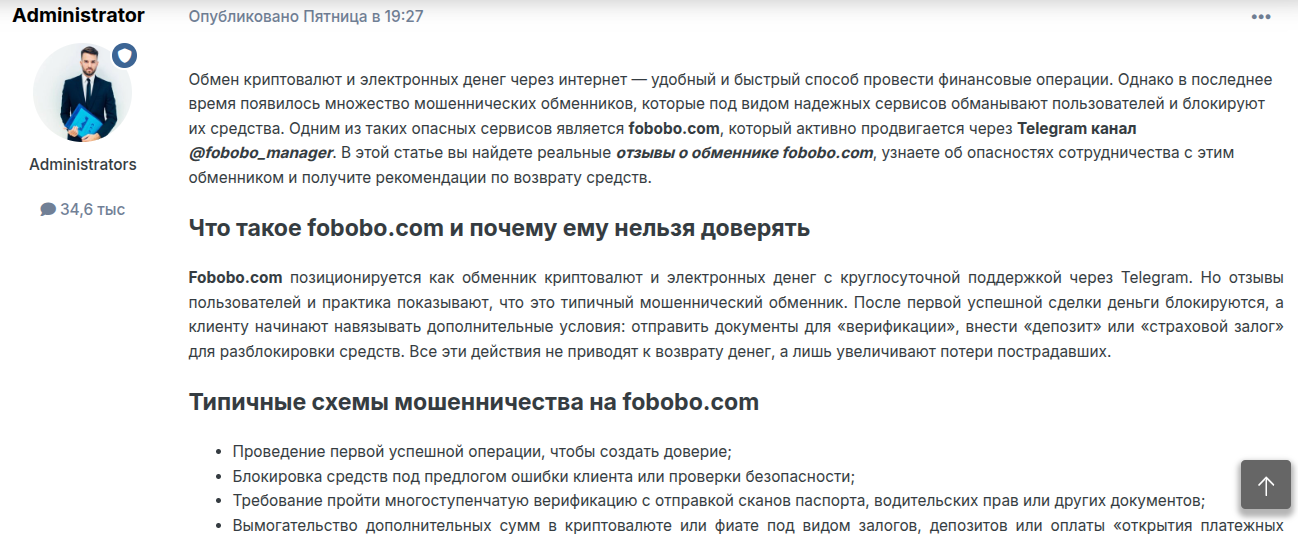The height and width of the screenshot is (538, 1298).
Task: Open the Administrator profile avatar
Action: tap(83, 92)
